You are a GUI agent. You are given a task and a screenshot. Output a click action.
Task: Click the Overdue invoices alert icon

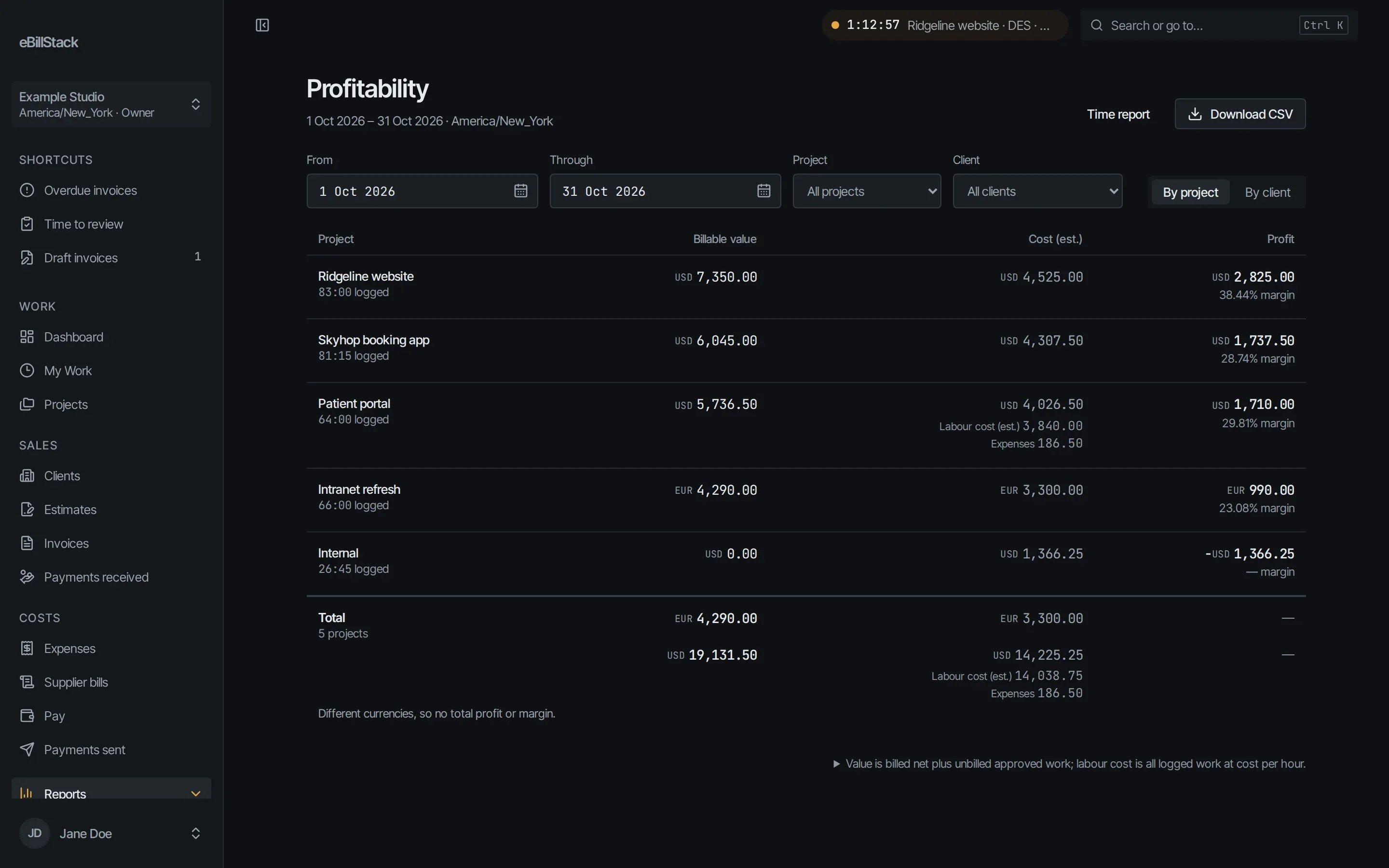coord(27,190)
